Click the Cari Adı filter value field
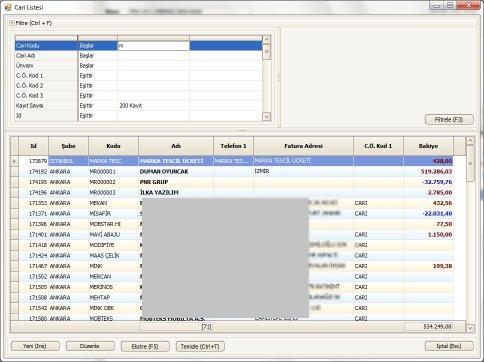 click(x=153, y=56)
